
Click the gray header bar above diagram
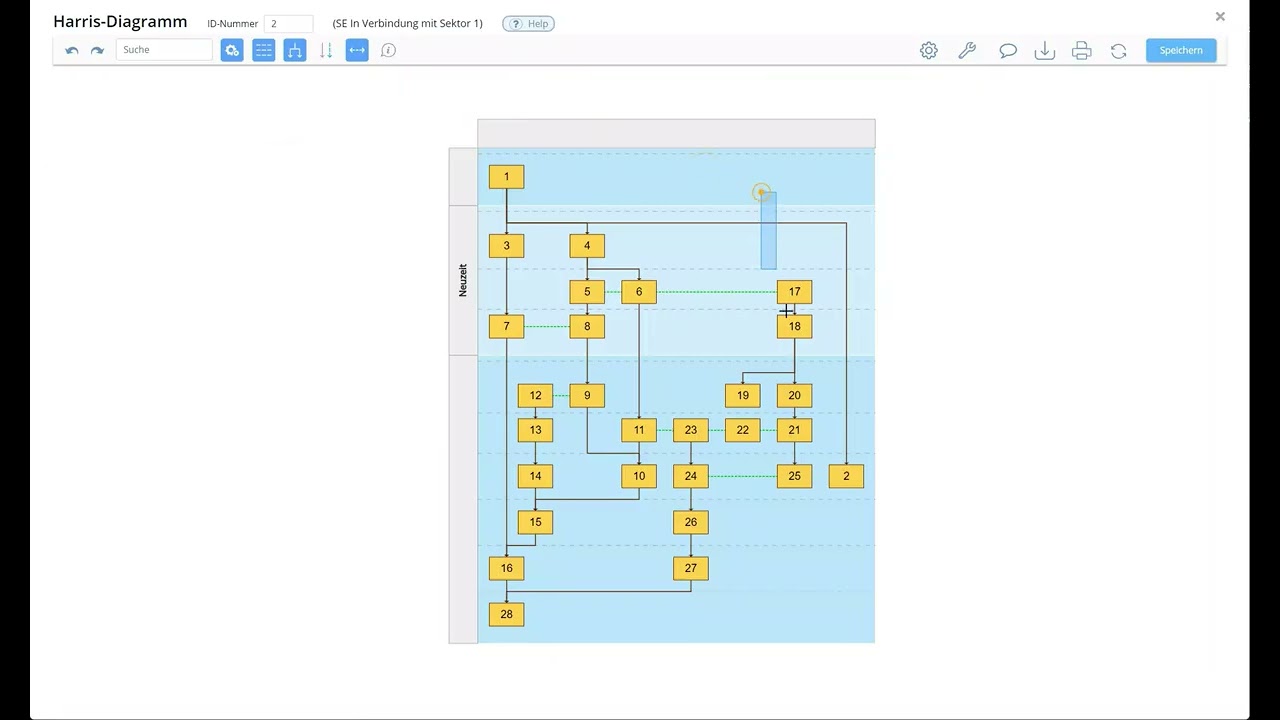676,133
